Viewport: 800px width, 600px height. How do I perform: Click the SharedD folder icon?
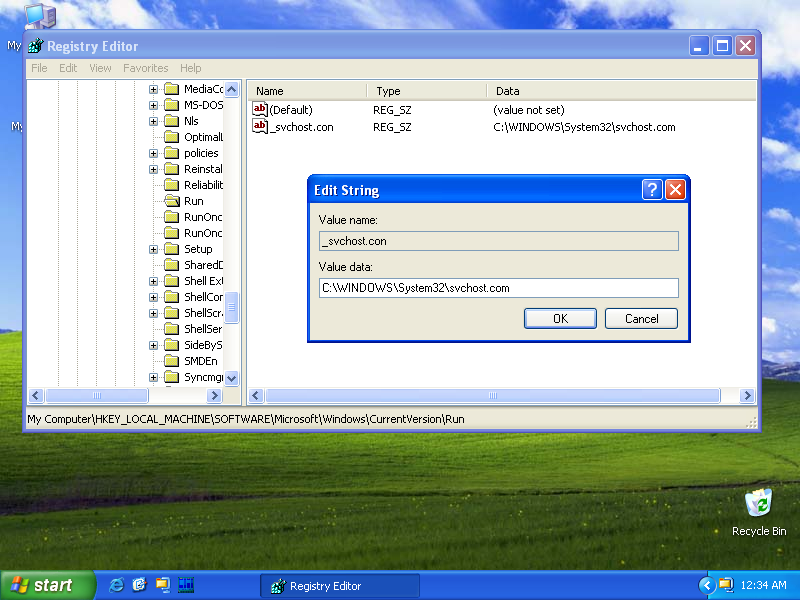pyautogui.click(x=171, y=265)
